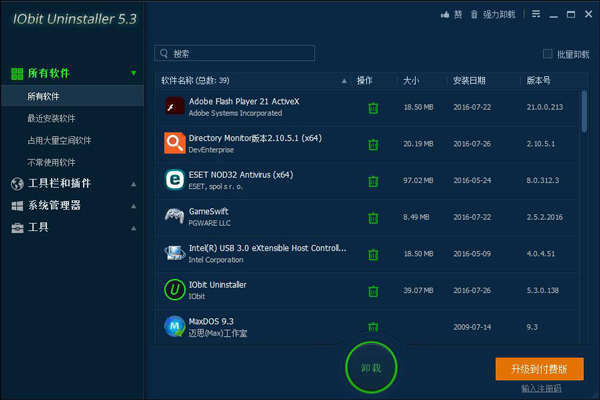Click the PGWARE LLC publisher text
Screen dimensions: 600x400
pyautogui.click(x=210, y=223)
